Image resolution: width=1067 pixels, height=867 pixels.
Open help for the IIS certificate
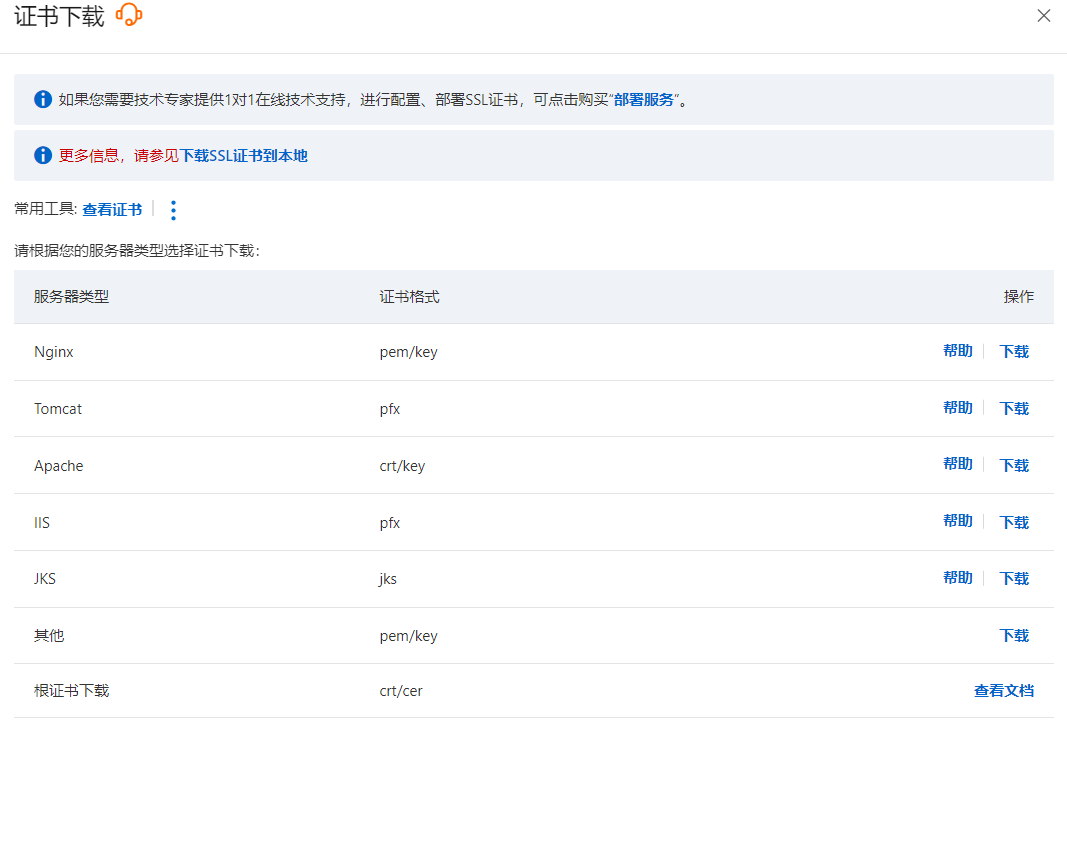[957, 521]
